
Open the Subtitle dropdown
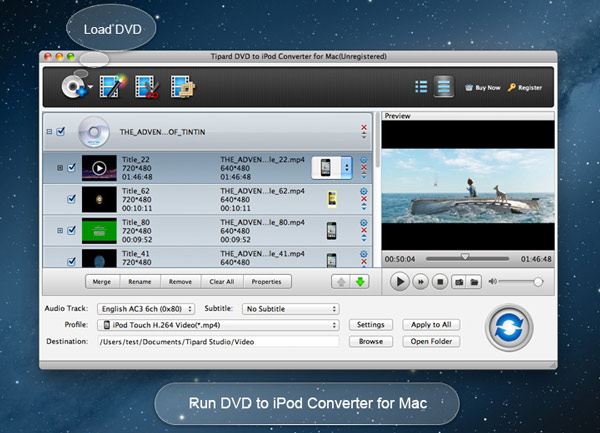(x=290, y=309)
